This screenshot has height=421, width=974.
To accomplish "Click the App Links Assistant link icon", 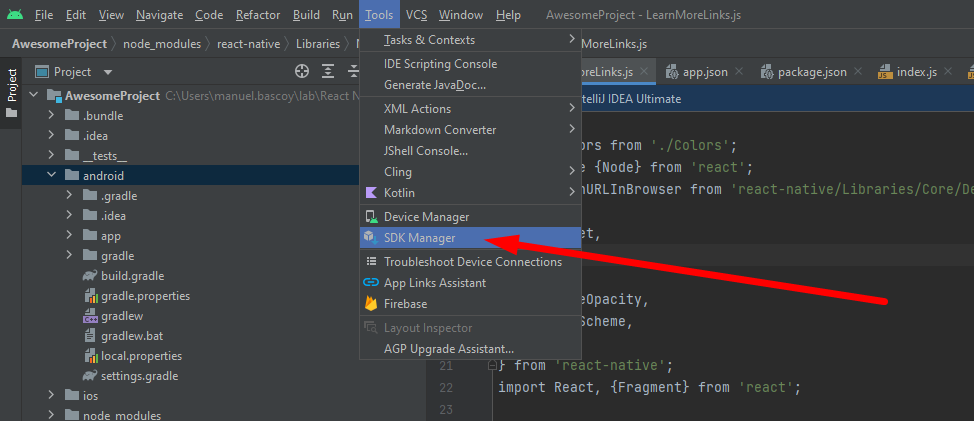I will click(370, 283).
